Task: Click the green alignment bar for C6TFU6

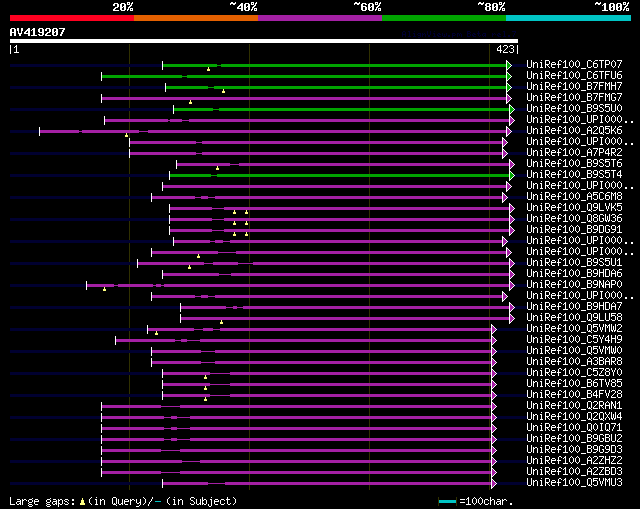Action: (x=304, y=76)
